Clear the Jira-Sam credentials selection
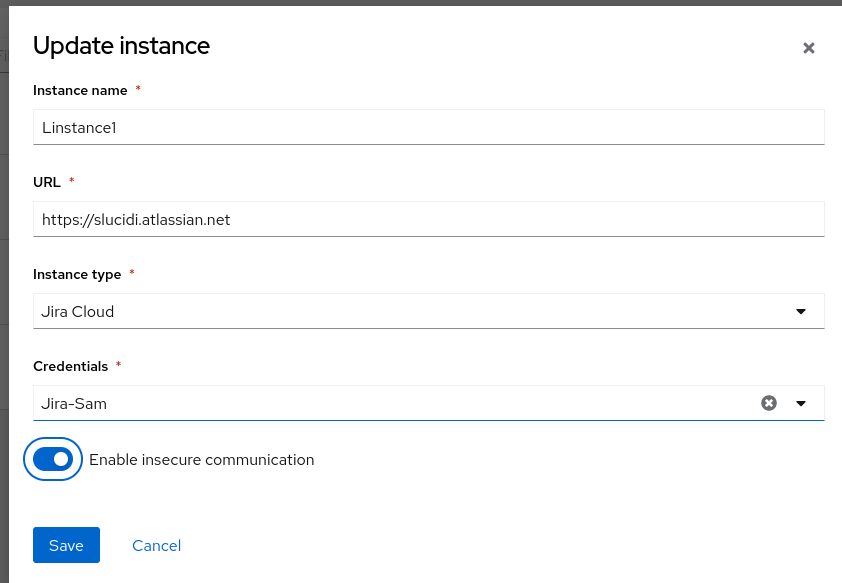 768,403
